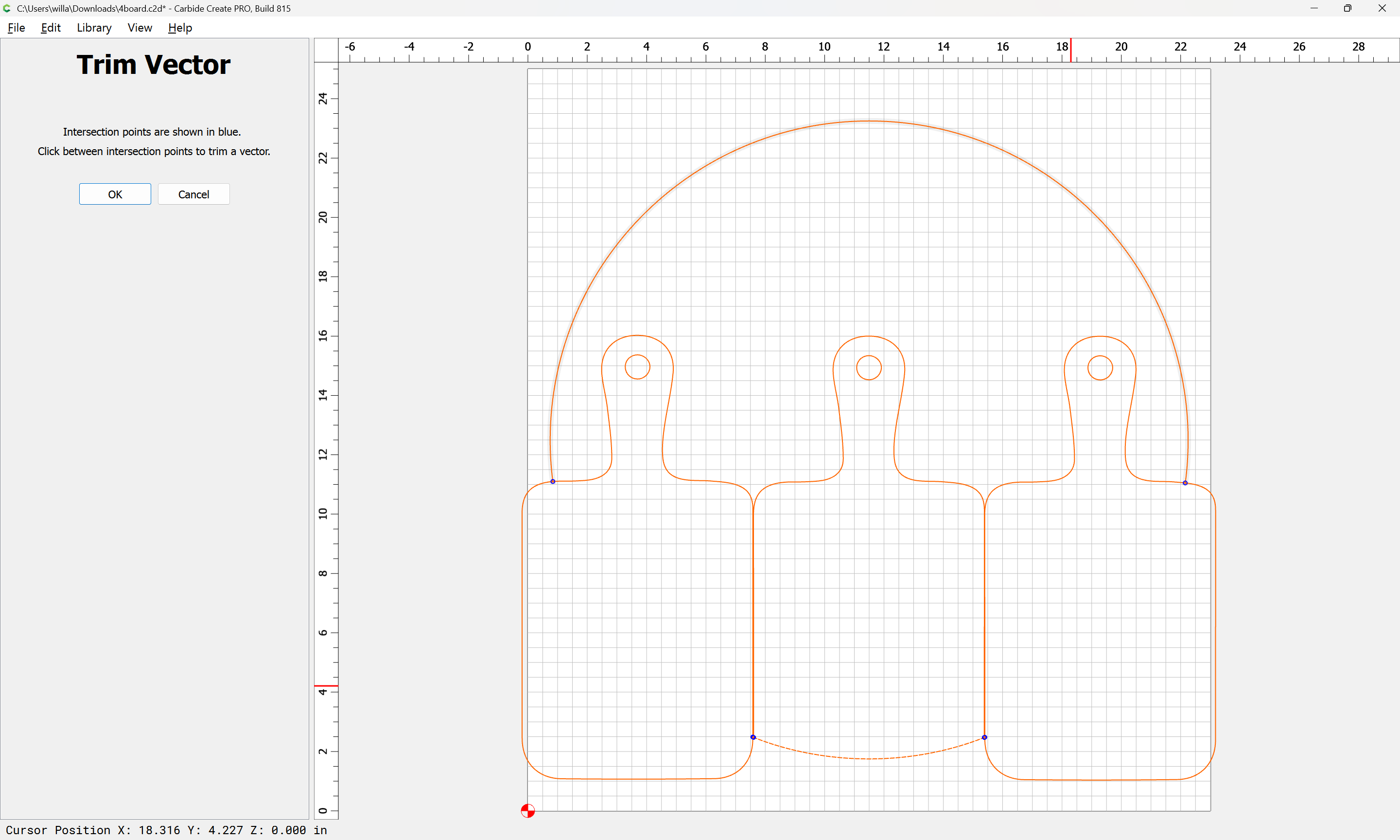Click the Cursor Position status readout

click(166, 830)
